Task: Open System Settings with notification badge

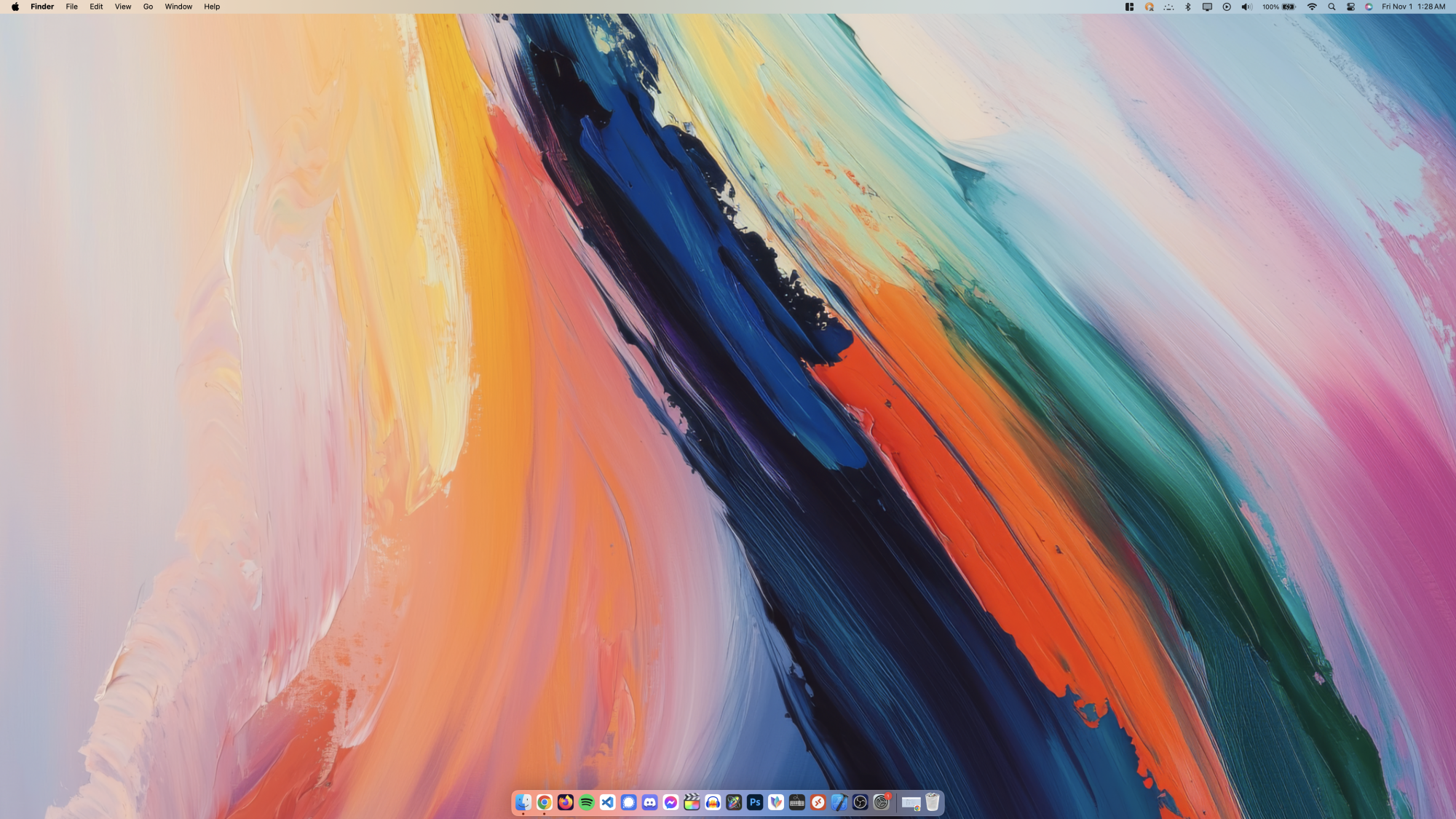Action: 881,802
